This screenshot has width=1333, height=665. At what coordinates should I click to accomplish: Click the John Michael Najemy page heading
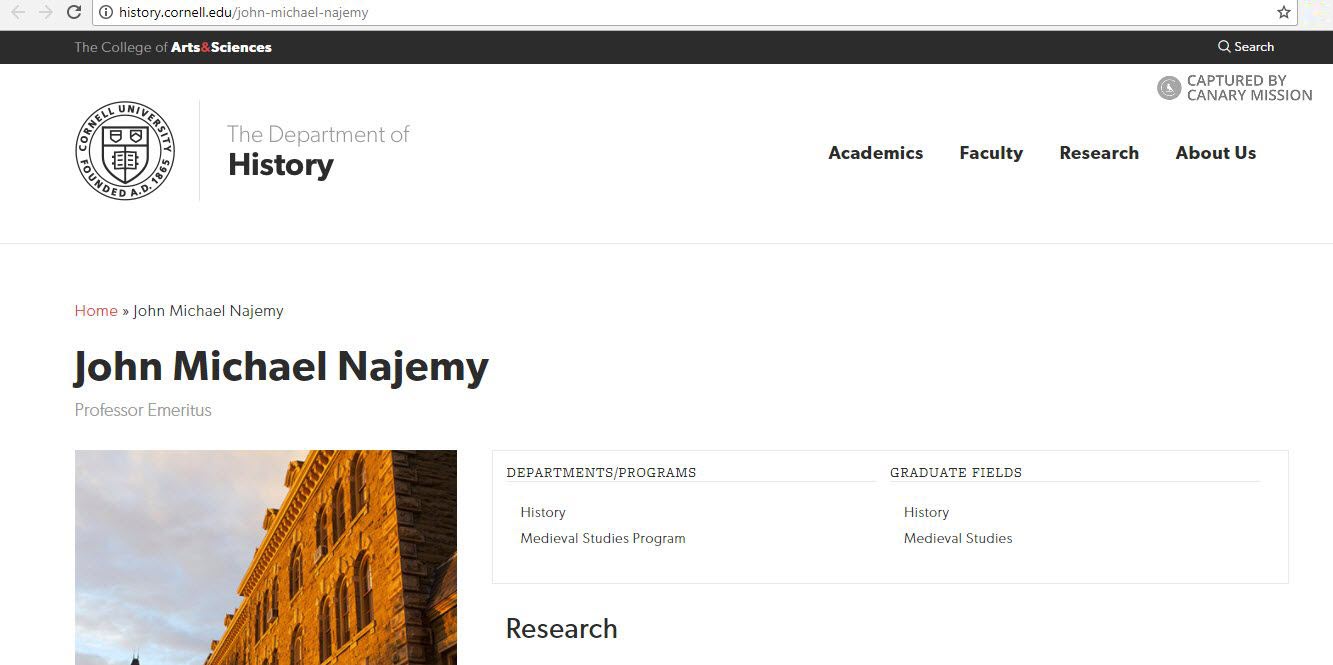[281, 366]
